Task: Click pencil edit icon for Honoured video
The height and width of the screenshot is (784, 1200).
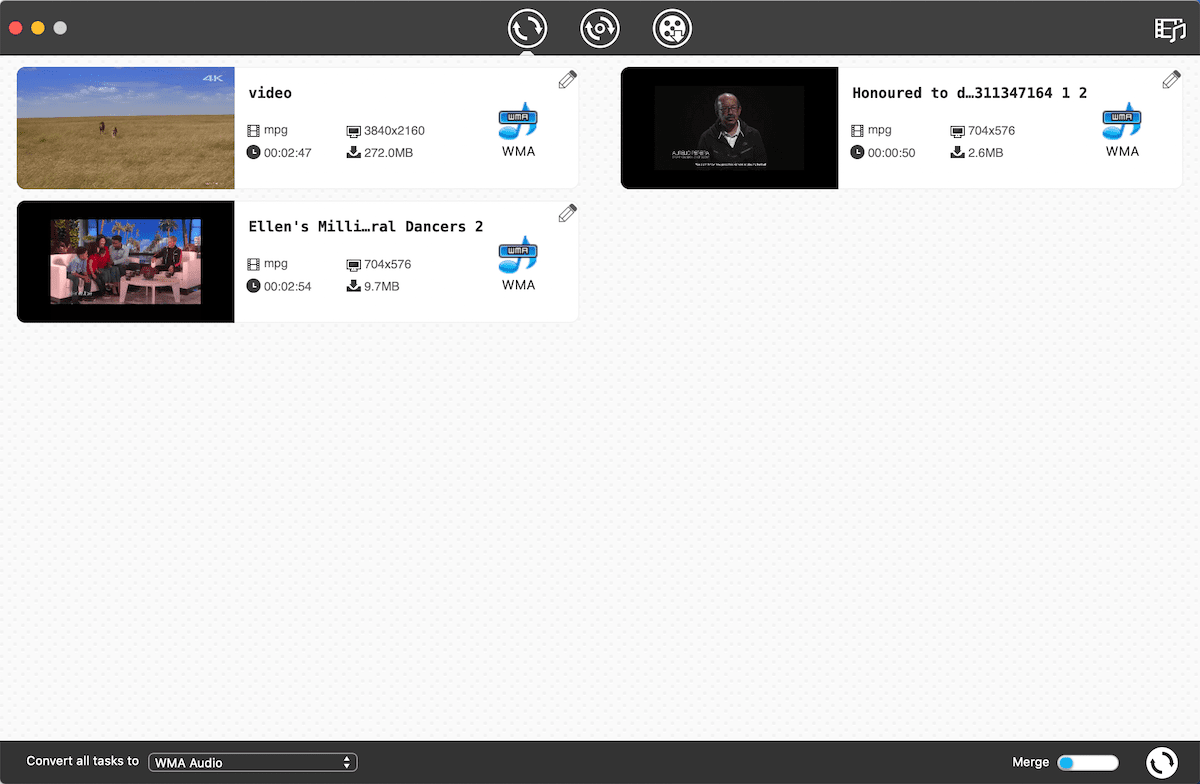Action: tap(1171, 80)
